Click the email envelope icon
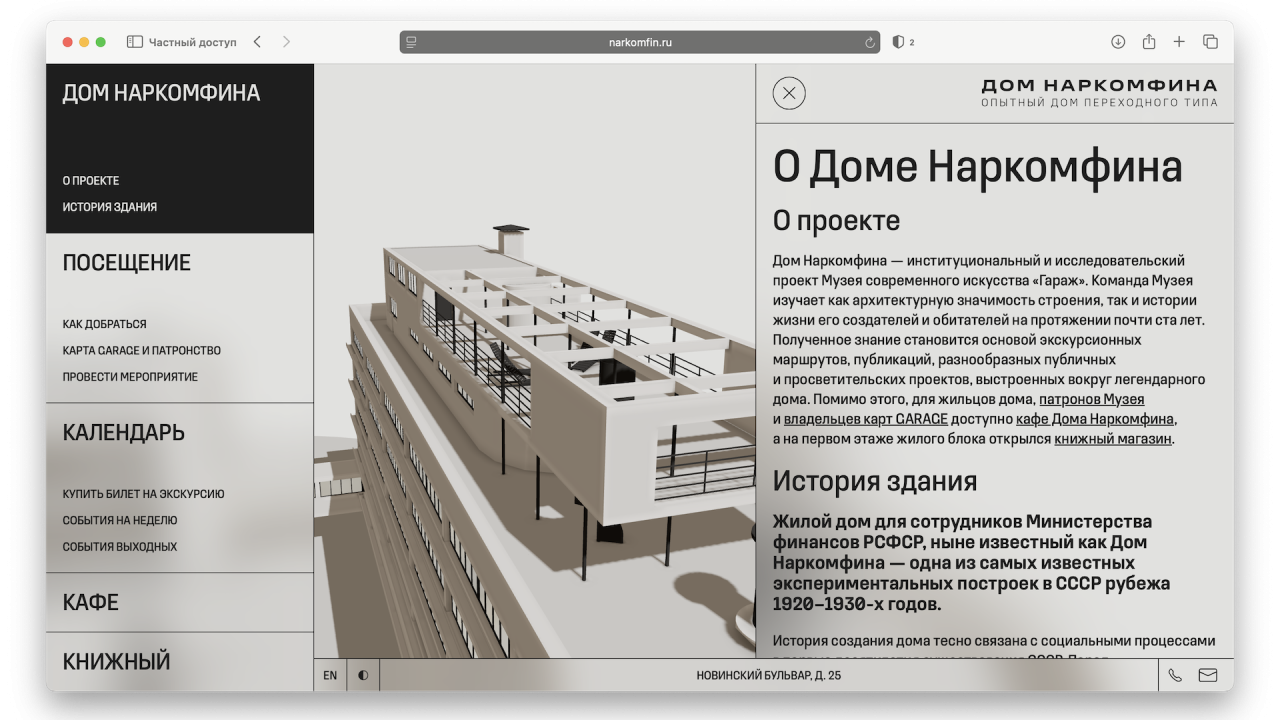This screenshot has height=720, width=1280. pos(1208,675)
